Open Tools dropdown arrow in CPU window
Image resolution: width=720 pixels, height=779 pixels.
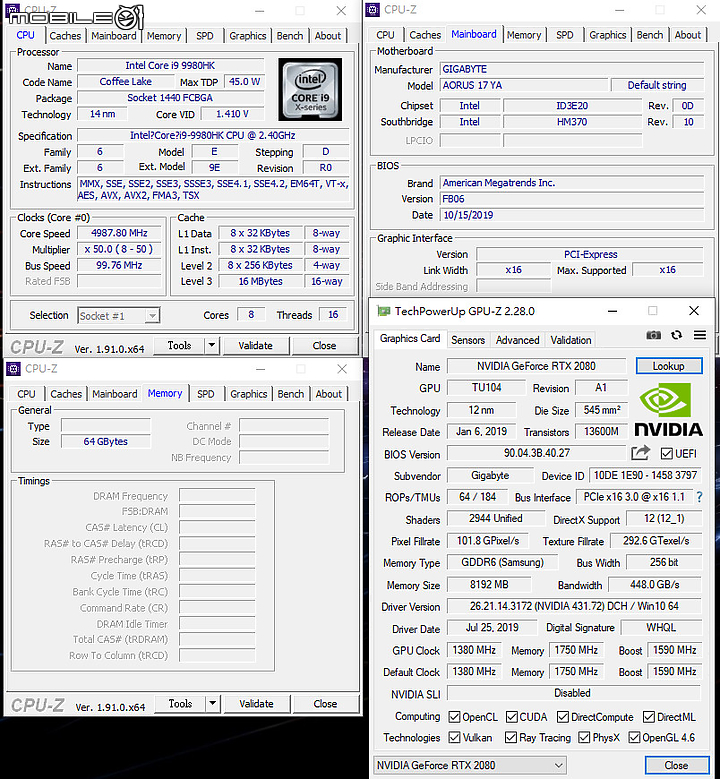click(212, 345)
